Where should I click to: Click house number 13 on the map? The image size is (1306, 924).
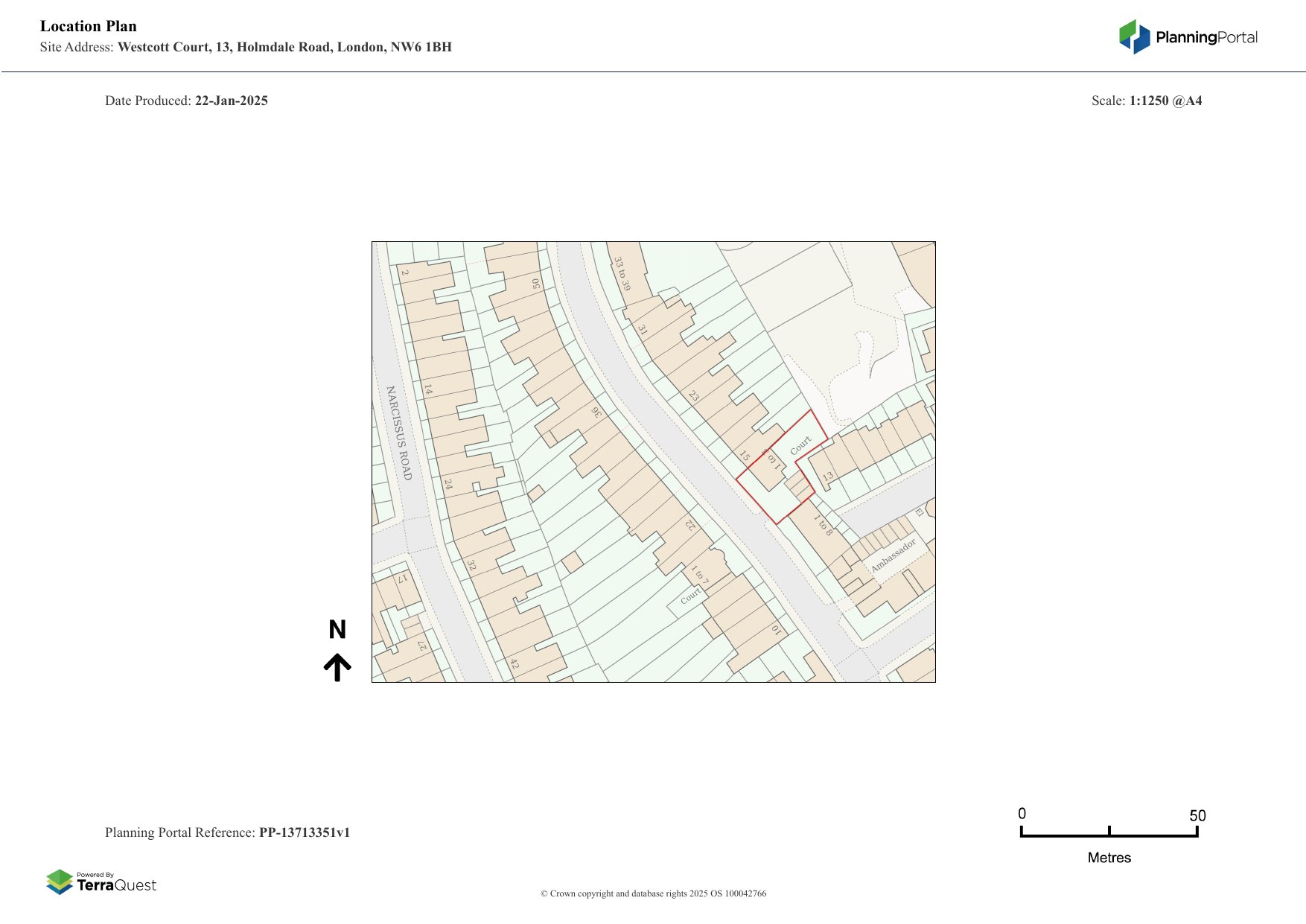coord(827,477)
